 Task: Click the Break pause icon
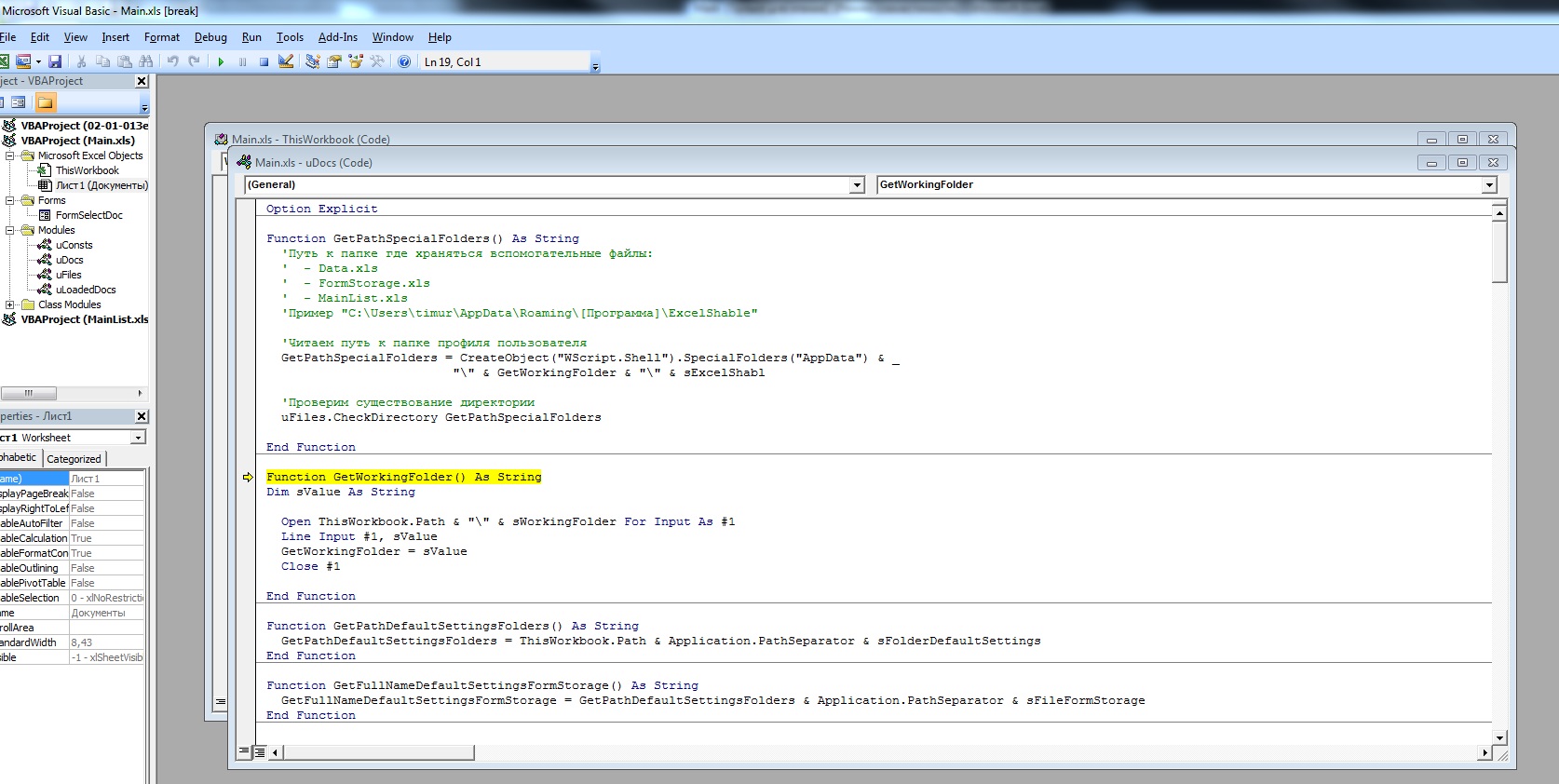242,61
